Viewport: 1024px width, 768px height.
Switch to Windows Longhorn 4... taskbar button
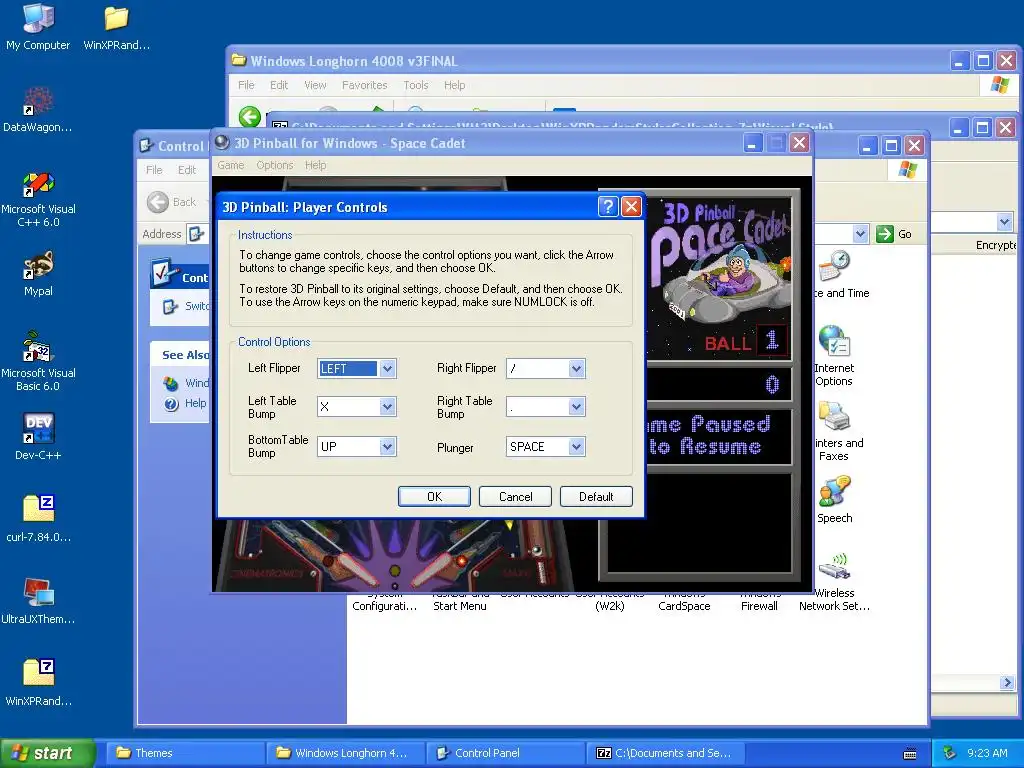(345, 753)
